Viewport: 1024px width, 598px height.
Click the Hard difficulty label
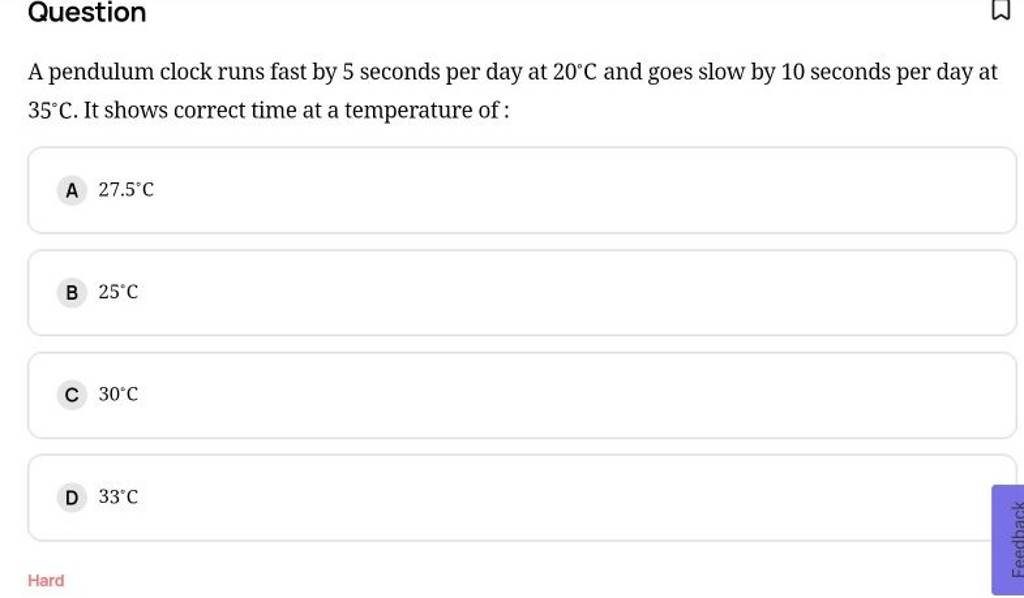coord(46,580)
